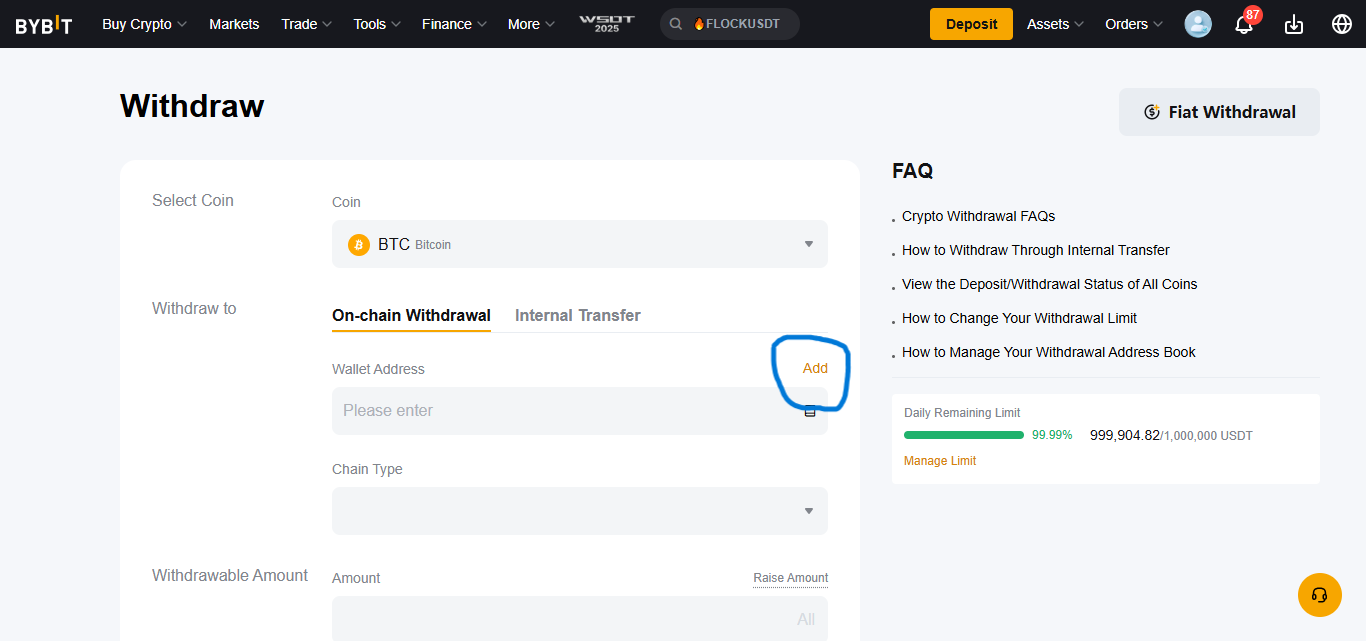Screen dimensions: 1366x641
Task: Expand the Tools menu
Action: (377, 24)
